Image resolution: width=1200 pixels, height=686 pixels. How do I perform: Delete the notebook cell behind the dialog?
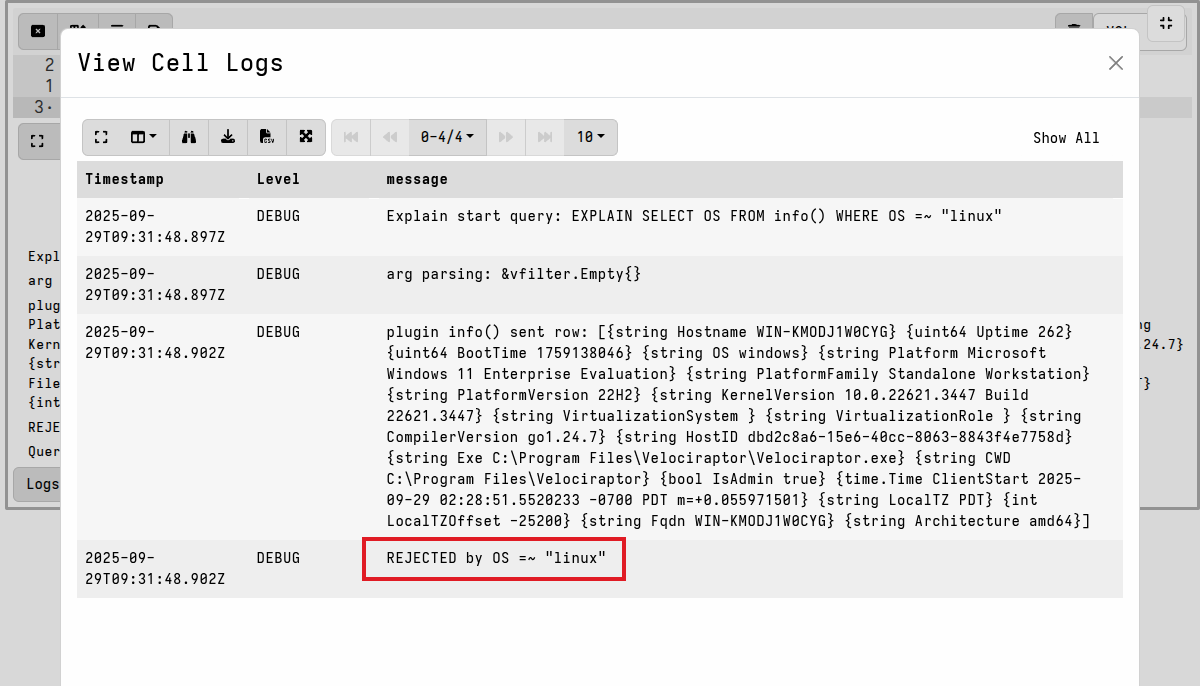38,31
